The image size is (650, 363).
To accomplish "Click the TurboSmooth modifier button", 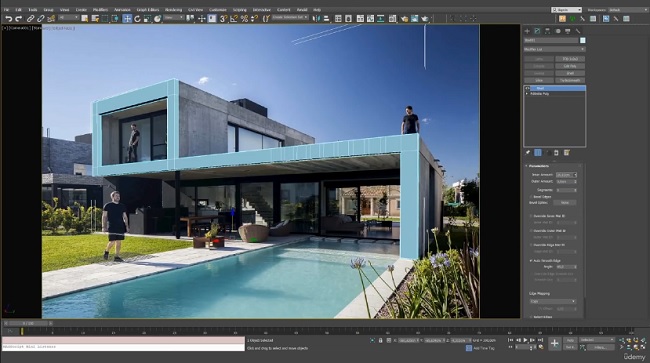I will pos(570,80).
